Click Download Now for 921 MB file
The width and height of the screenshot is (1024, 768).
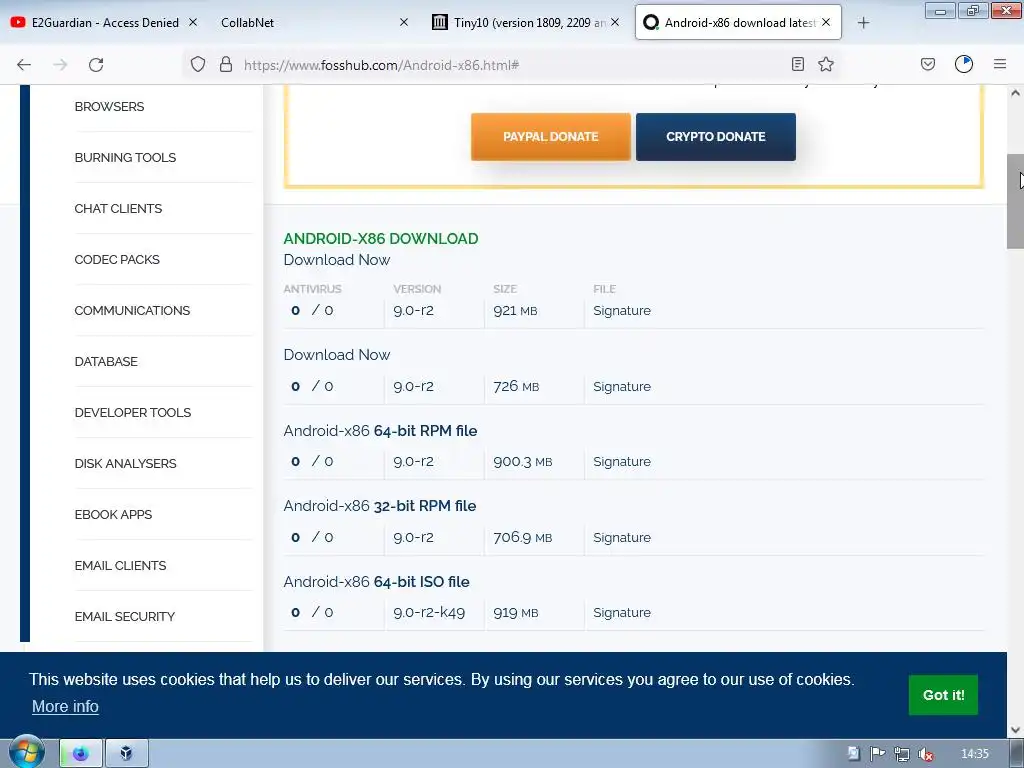336,259
